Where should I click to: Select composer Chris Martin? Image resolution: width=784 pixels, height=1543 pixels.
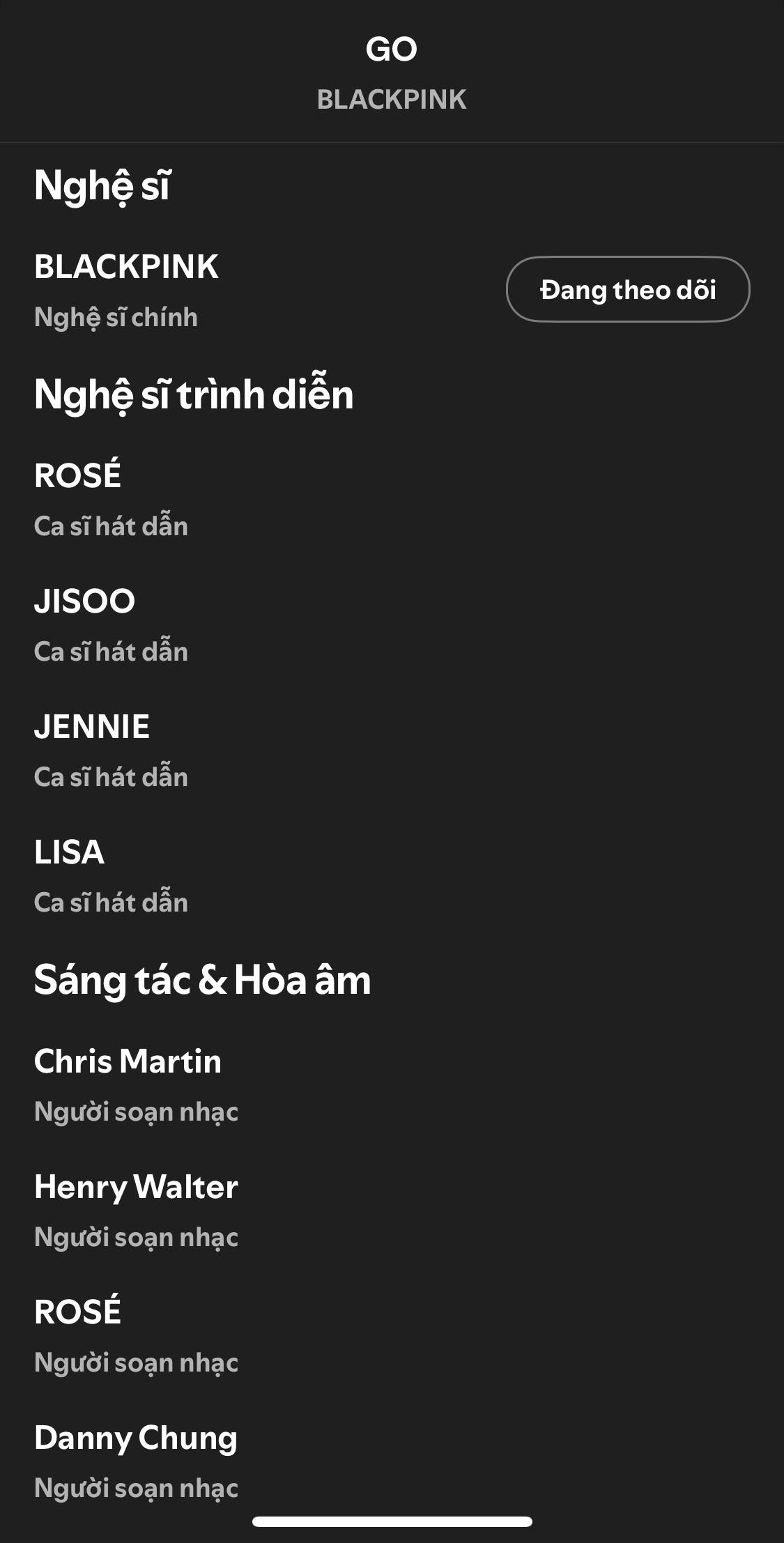(128, 1062)
